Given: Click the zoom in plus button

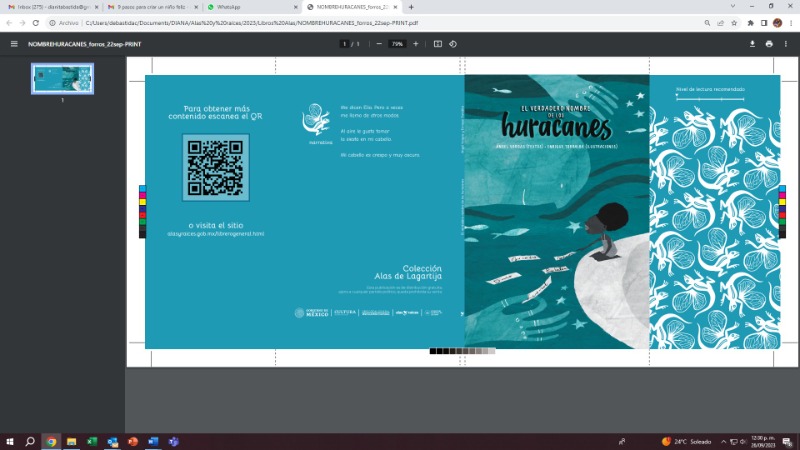Looking at the screenshot, I should pyautogui.click(x=416, y=44).
